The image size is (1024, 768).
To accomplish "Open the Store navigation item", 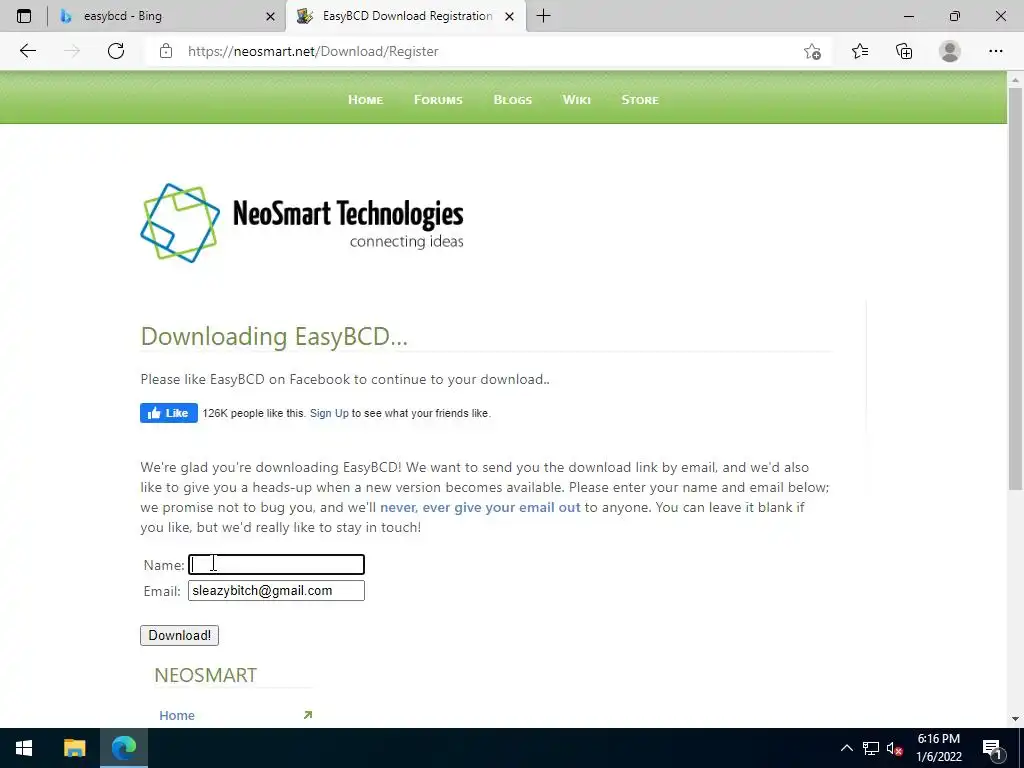I will pyautogui.click(x=640, y=100).
